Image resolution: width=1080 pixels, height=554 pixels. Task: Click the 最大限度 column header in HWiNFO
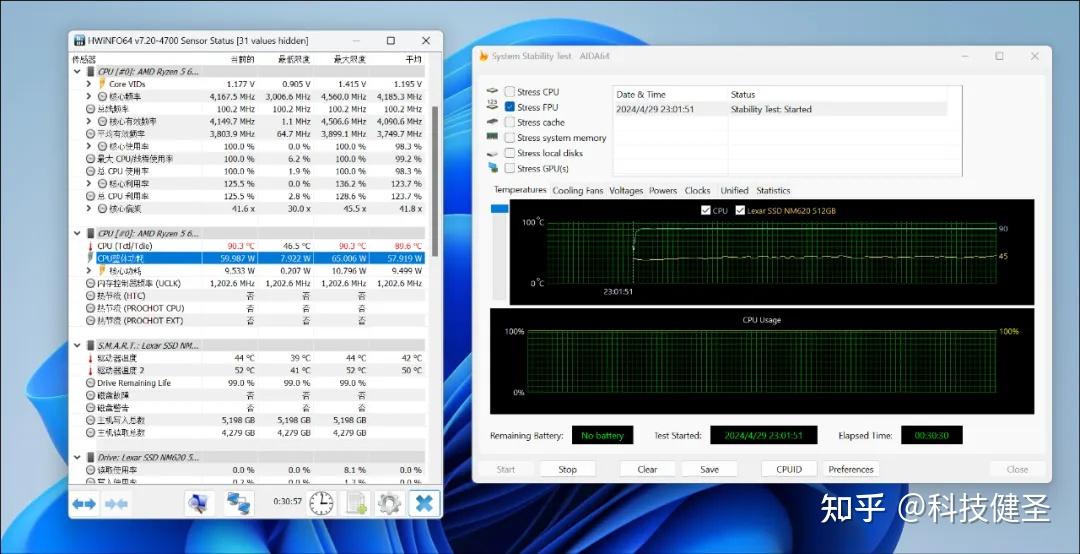coord(349,60)
